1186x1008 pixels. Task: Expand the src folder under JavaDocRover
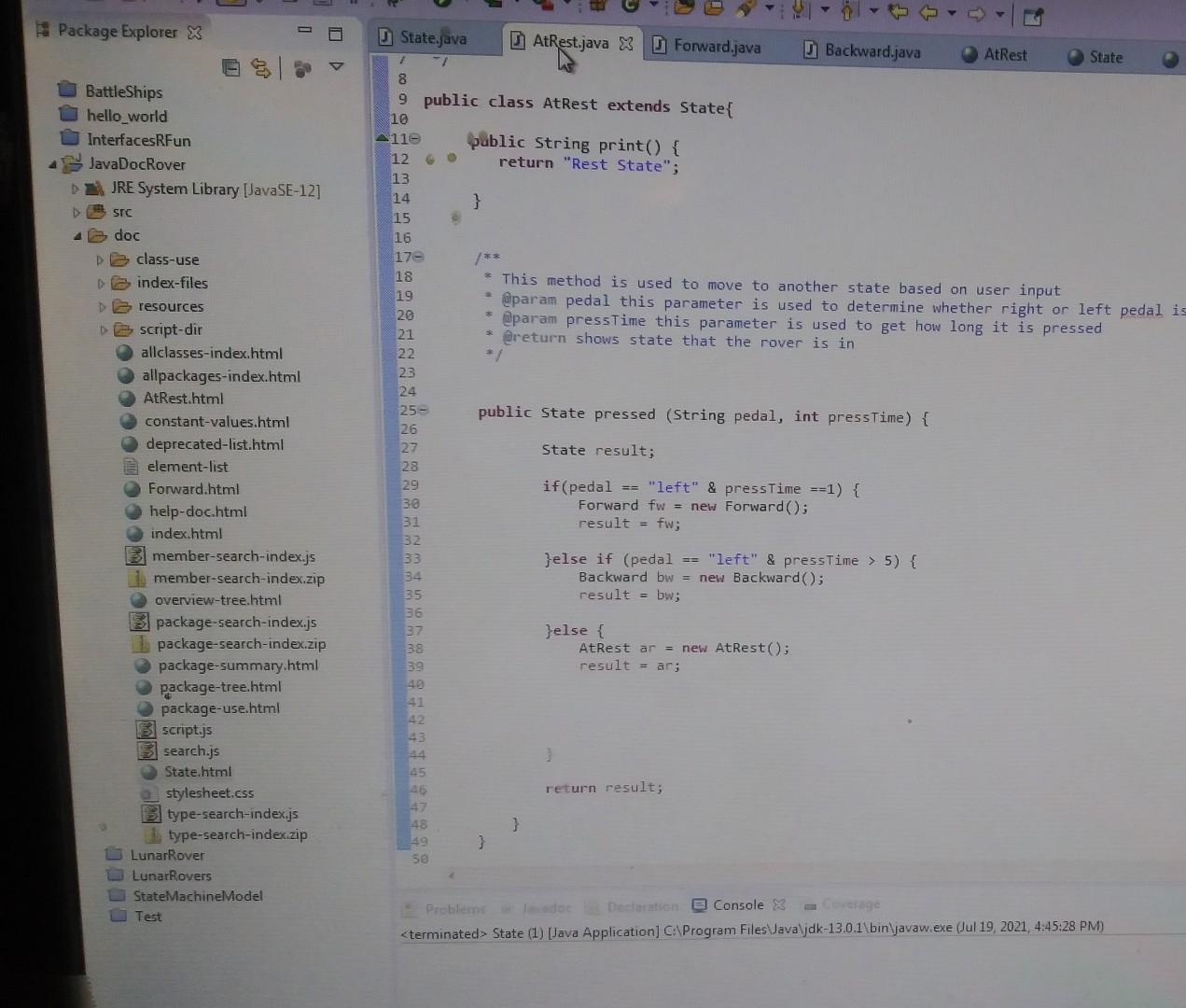coord(75,212)
